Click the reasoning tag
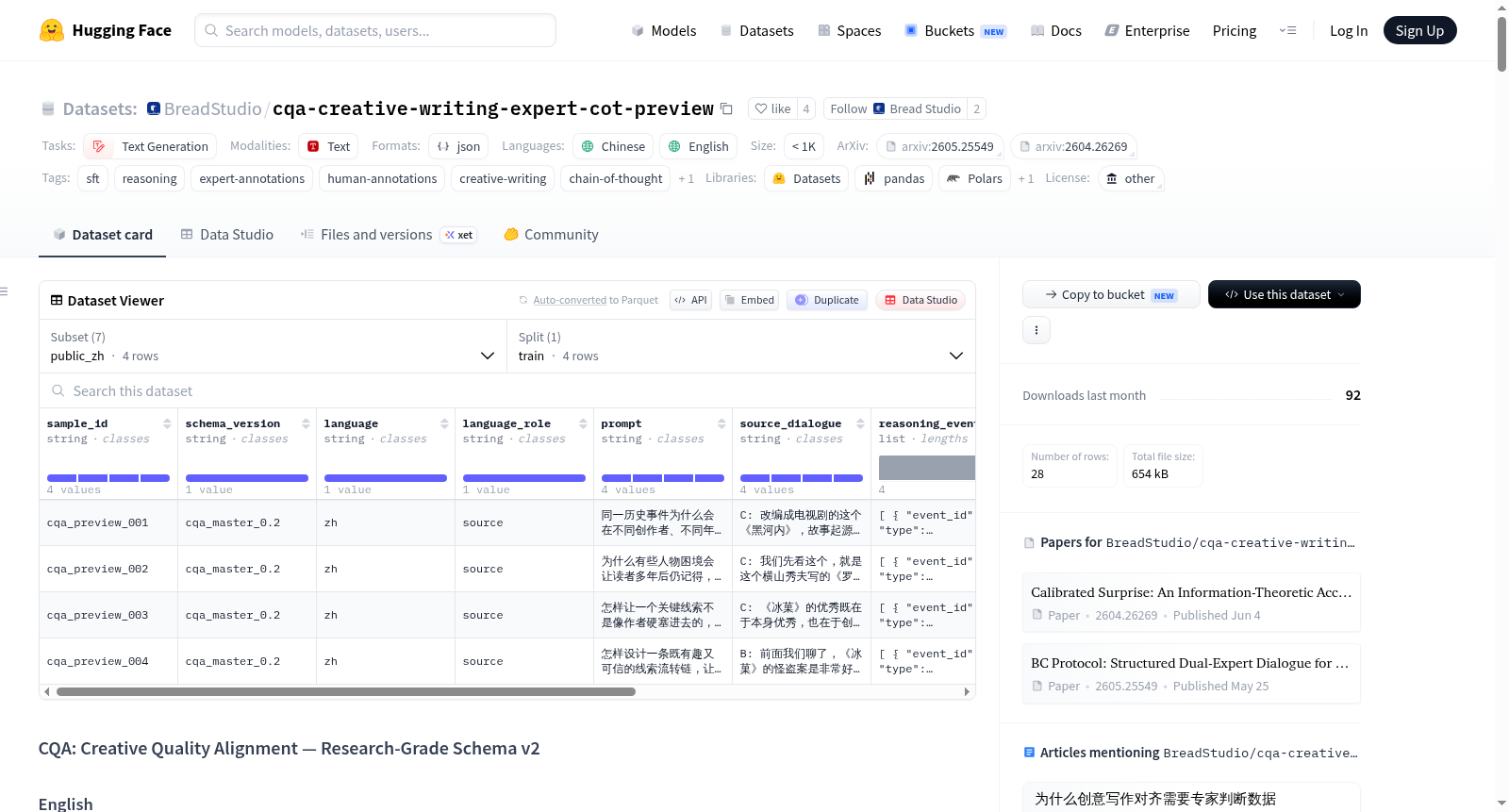The image size is (1509, 812). pyautogui.click(x=149, y=178)
